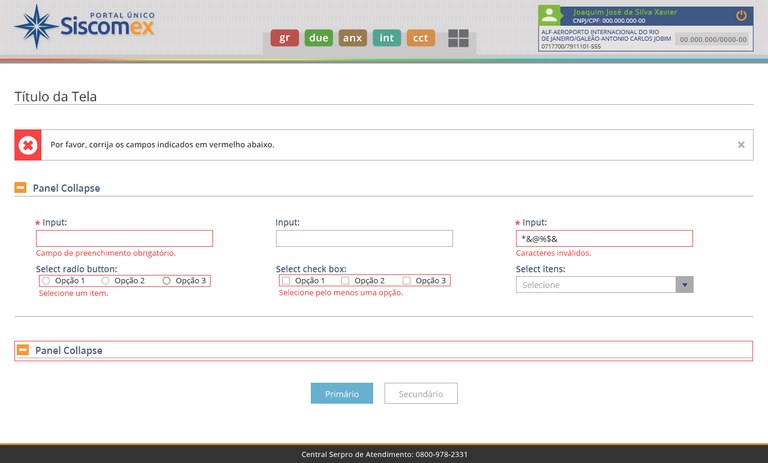
Task: Click the power logout icon
Action: click(741, 15)
